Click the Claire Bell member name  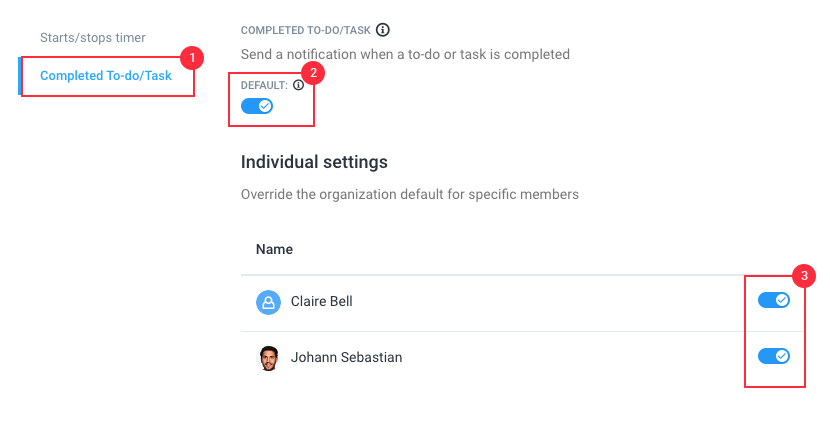click(x=321, y=301)
